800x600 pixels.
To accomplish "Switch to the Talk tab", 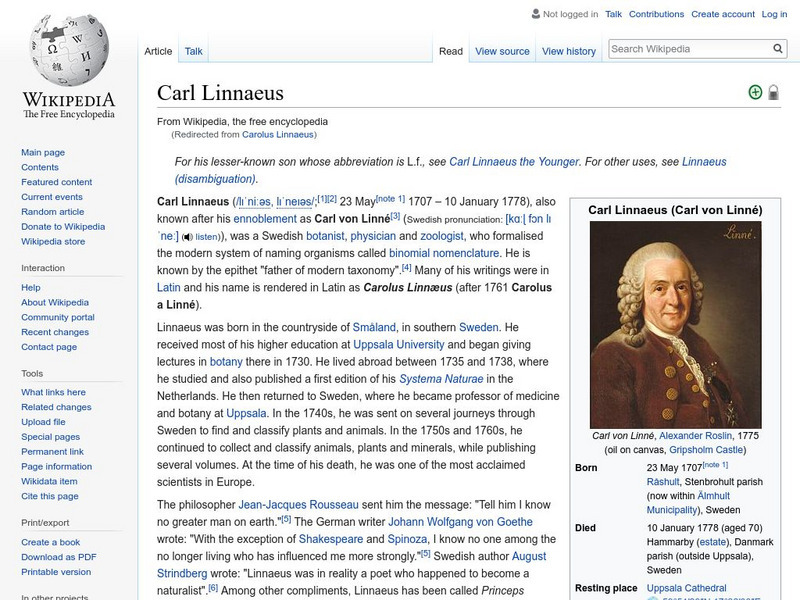I will 193,51.
